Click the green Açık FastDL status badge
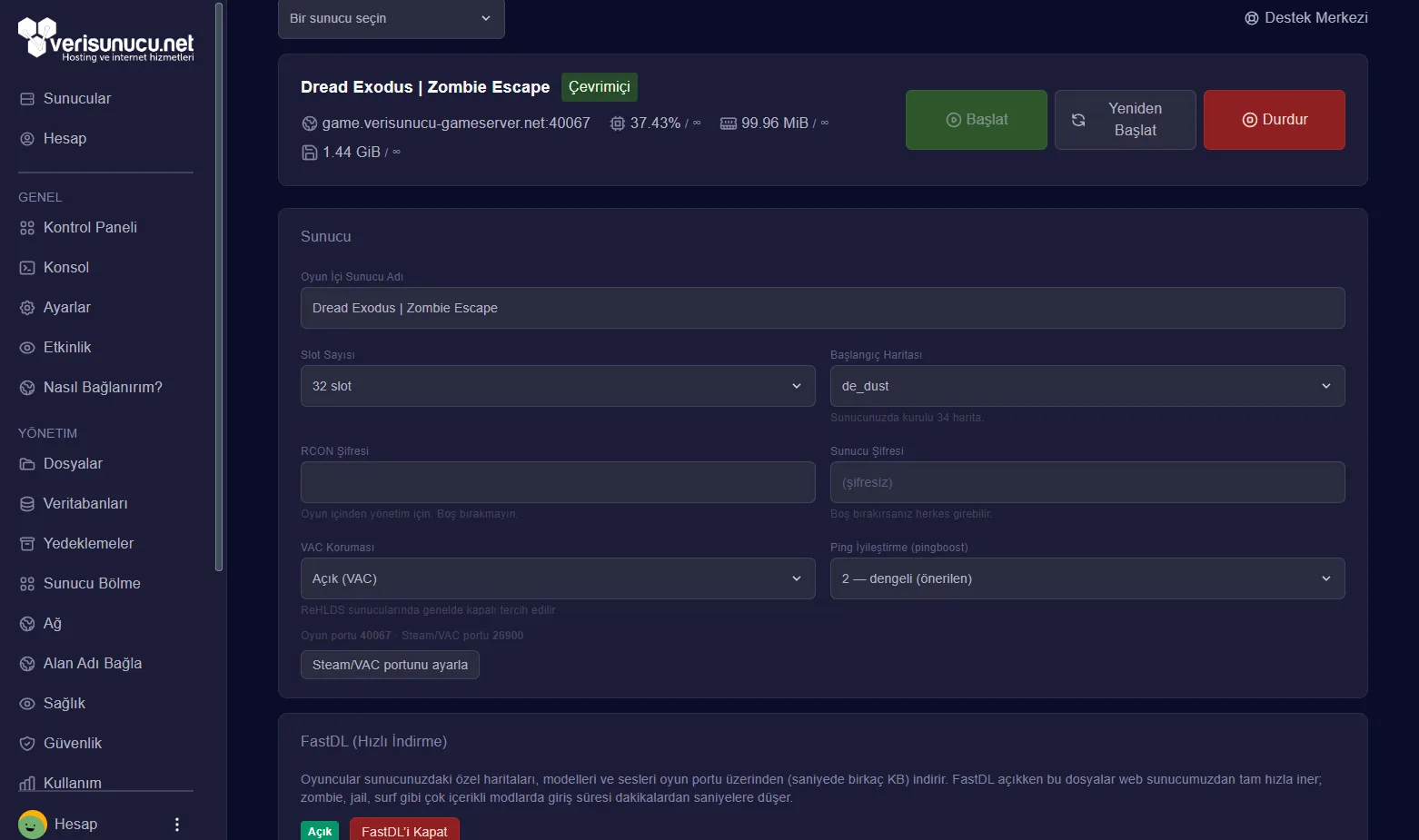Viewport: 1419px width, 840px height. tap(320, 831)
